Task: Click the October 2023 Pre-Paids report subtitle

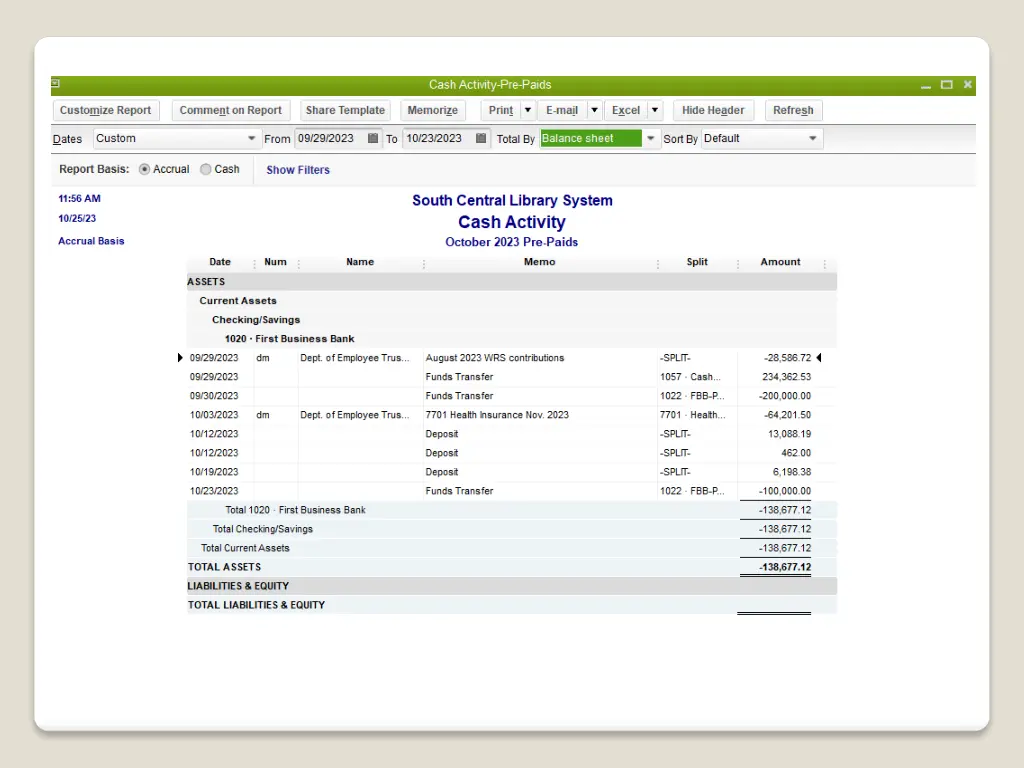Action: click(511, 242)
